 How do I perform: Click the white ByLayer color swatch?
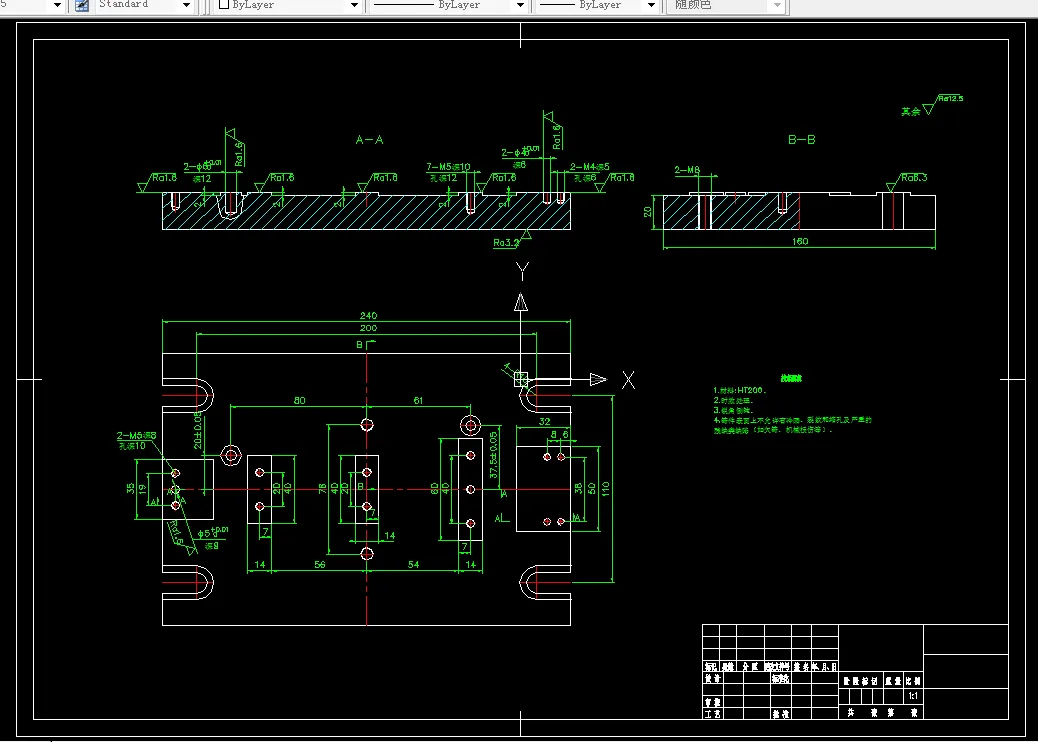[224, 5]
